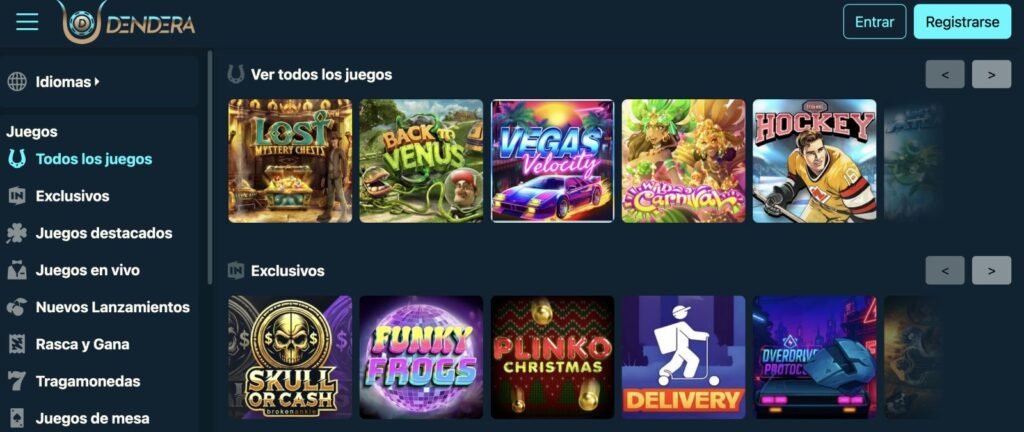The image size is (1024, 432).
Task: Select Rasca y Gana in sidebar
Action: [82, 345]
